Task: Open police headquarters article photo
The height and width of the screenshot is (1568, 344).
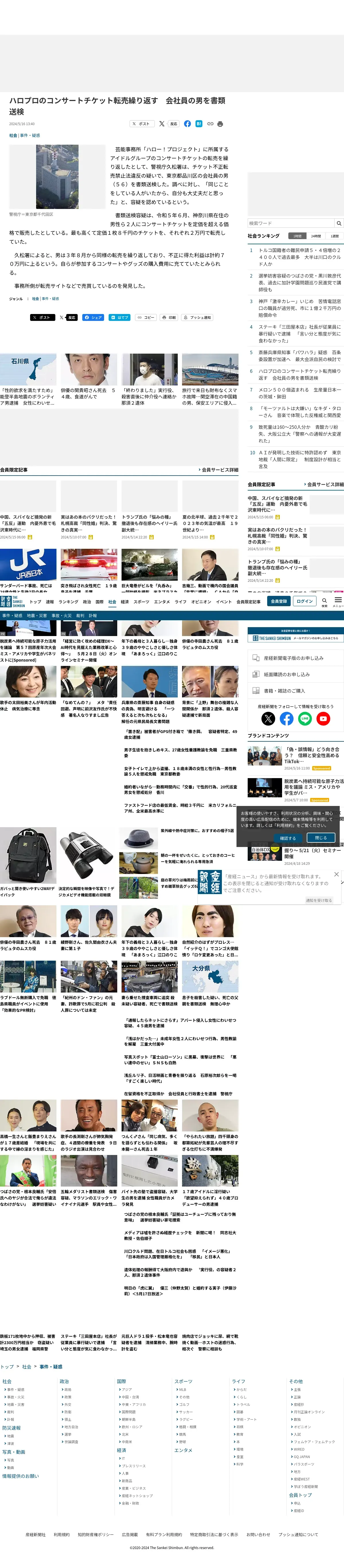Action: tap(57, 177)
